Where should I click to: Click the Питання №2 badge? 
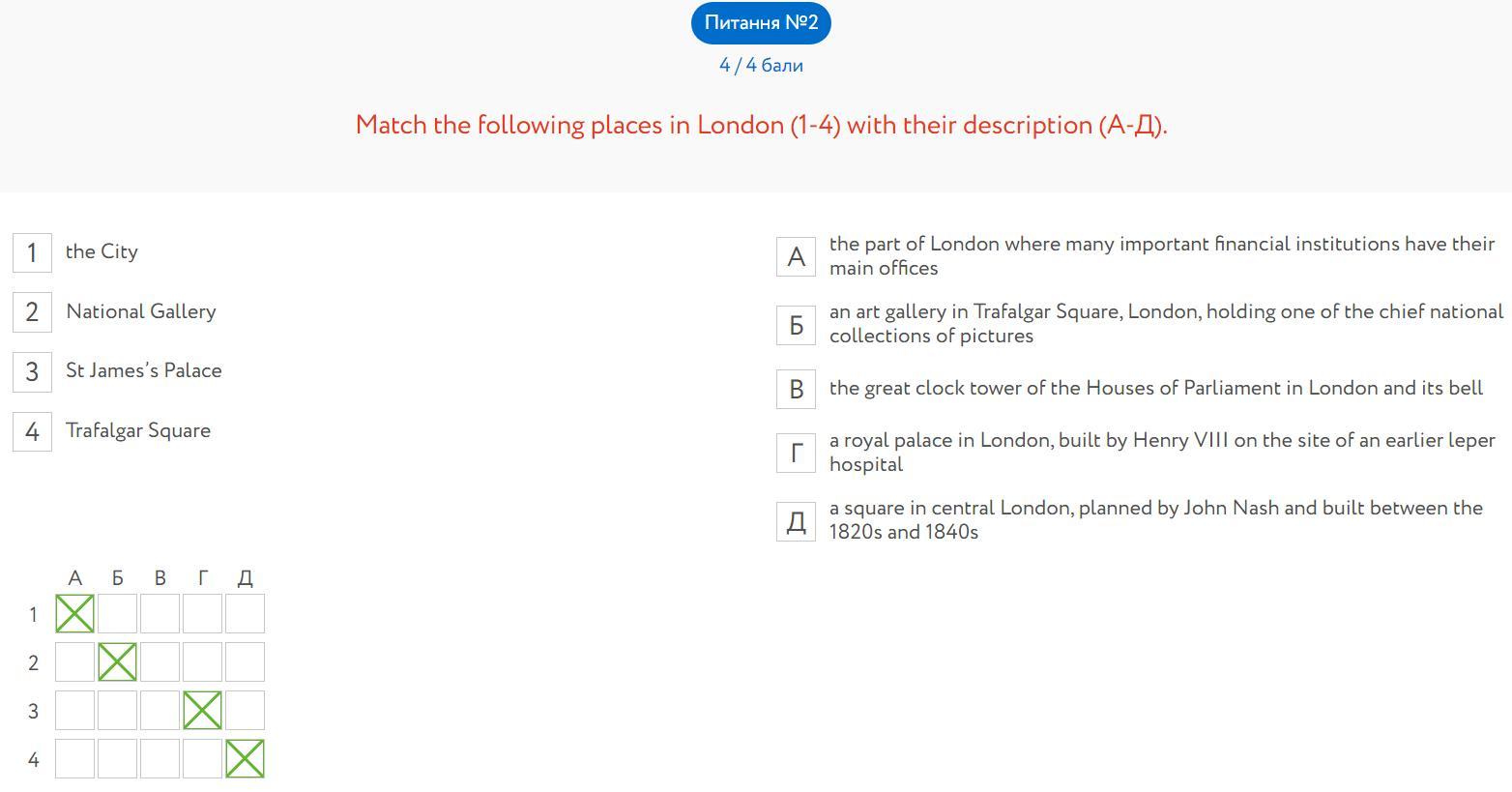tap(761, 23)
